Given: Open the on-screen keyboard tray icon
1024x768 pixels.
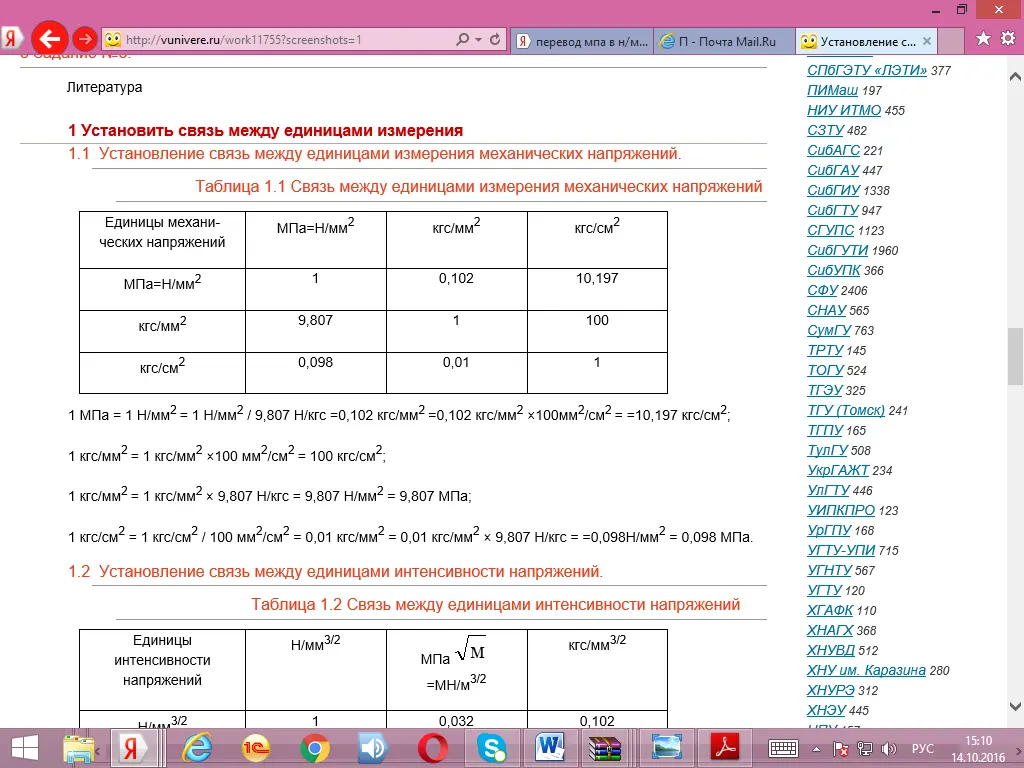Looking at the screenshot, I should [x=783, y=748].
